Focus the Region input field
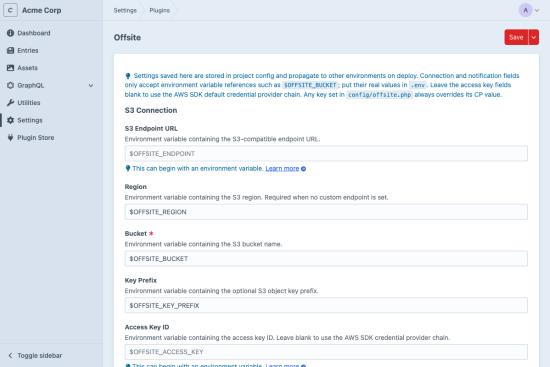The height and width of the screenshot is (367, 550). pos(326,212)
